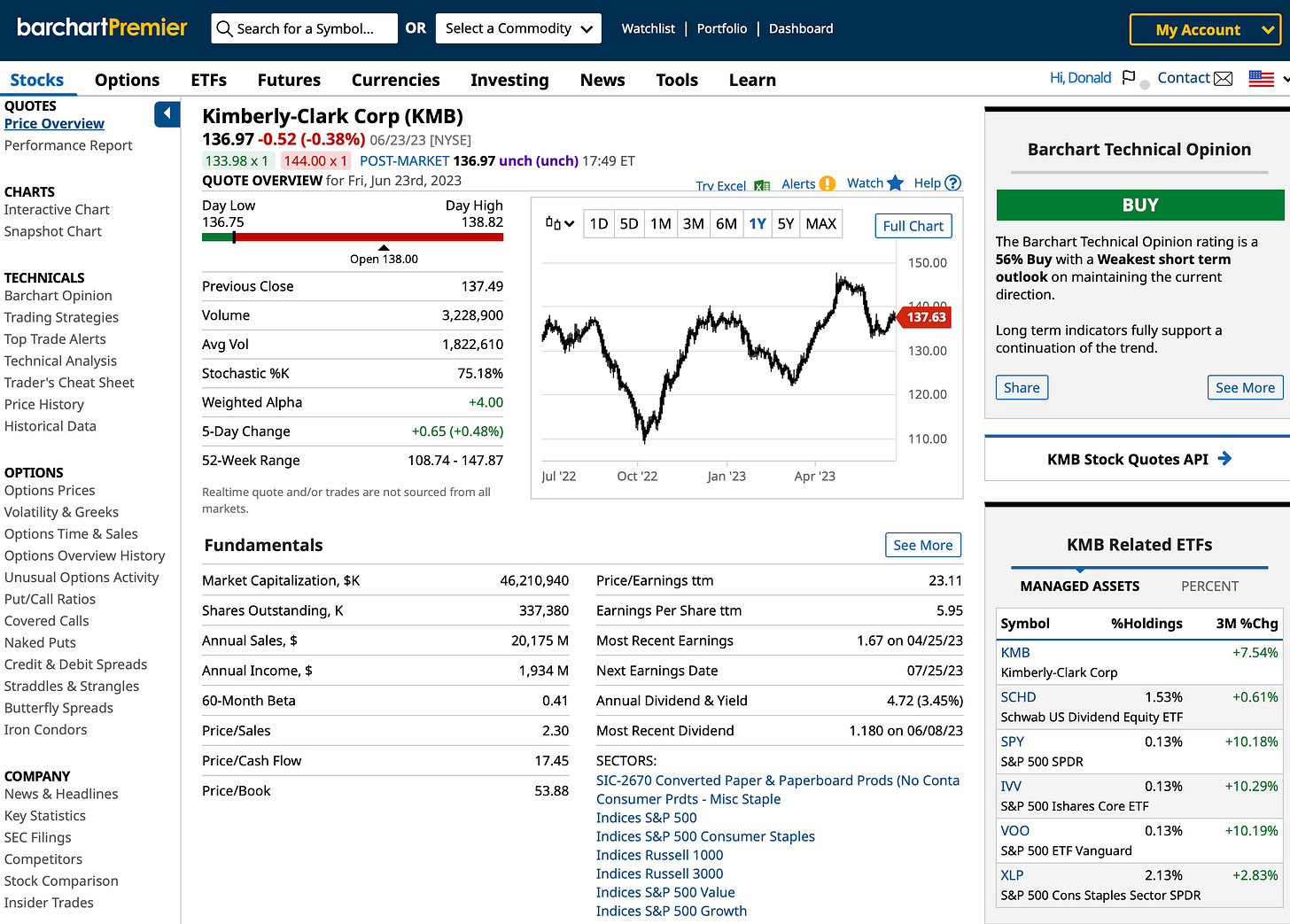Select the 5Y chart period
1290x924 pixels.
tap(786, 223)
